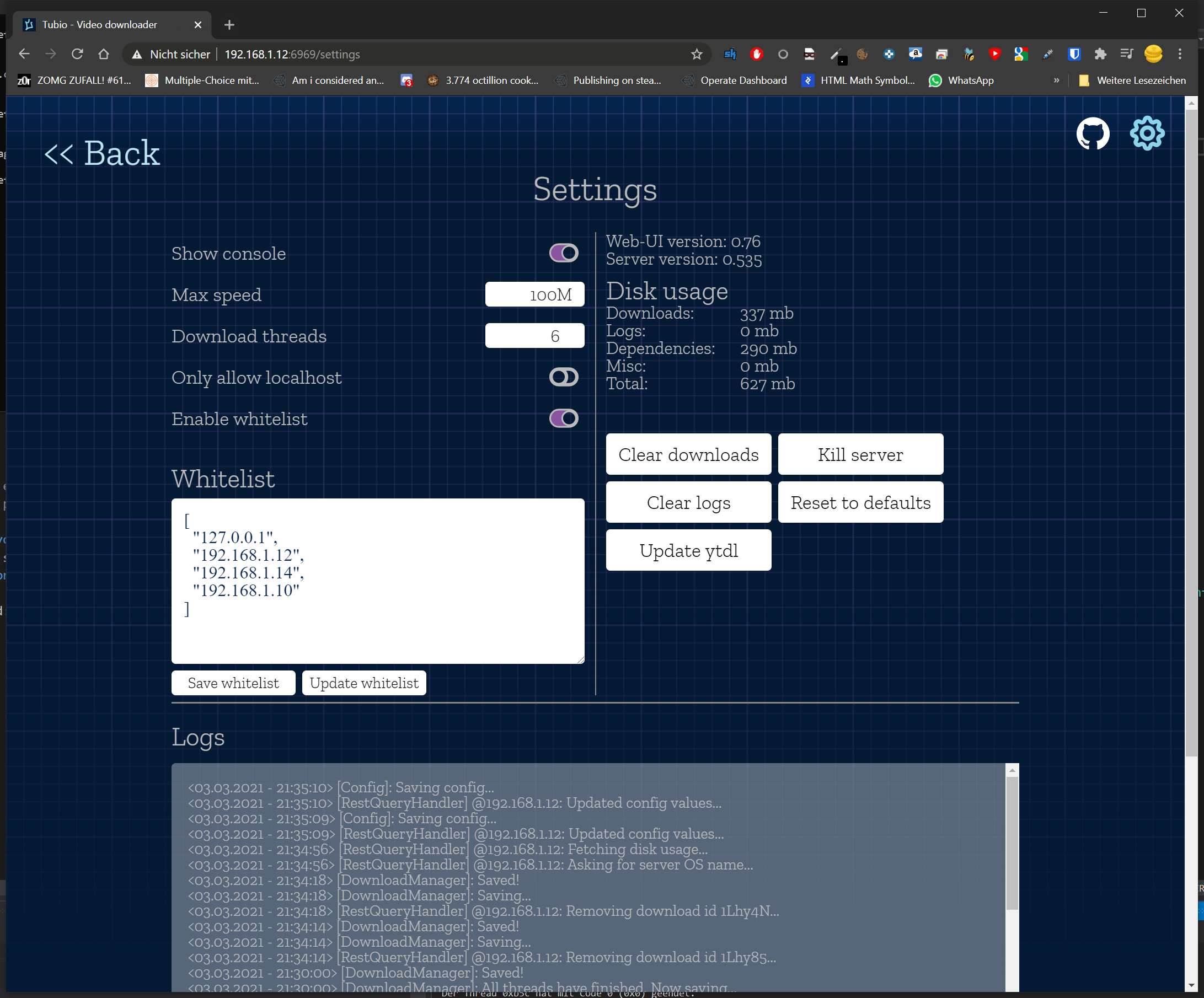This screenshot has width=1204, height=998.
Task: Open the GitHub repository icon
Action: pyautogui.click(x=1092, y=133)
